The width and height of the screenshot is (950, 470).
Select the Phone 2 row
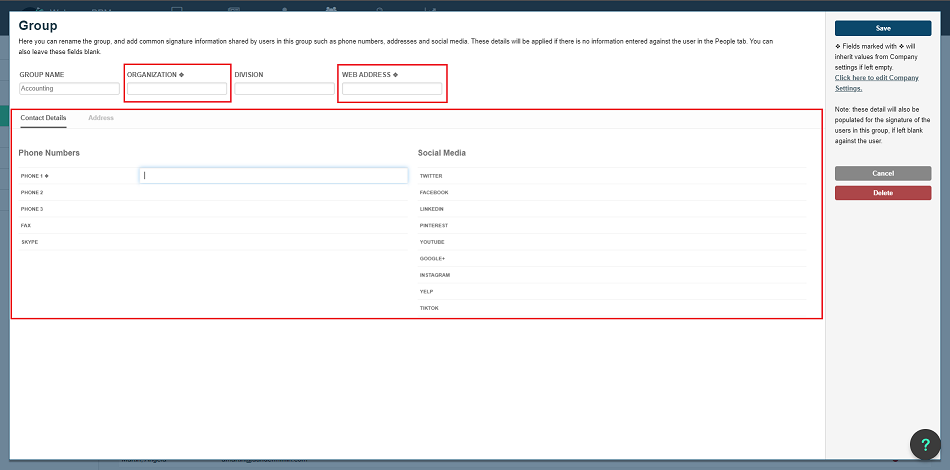point(213,192)
